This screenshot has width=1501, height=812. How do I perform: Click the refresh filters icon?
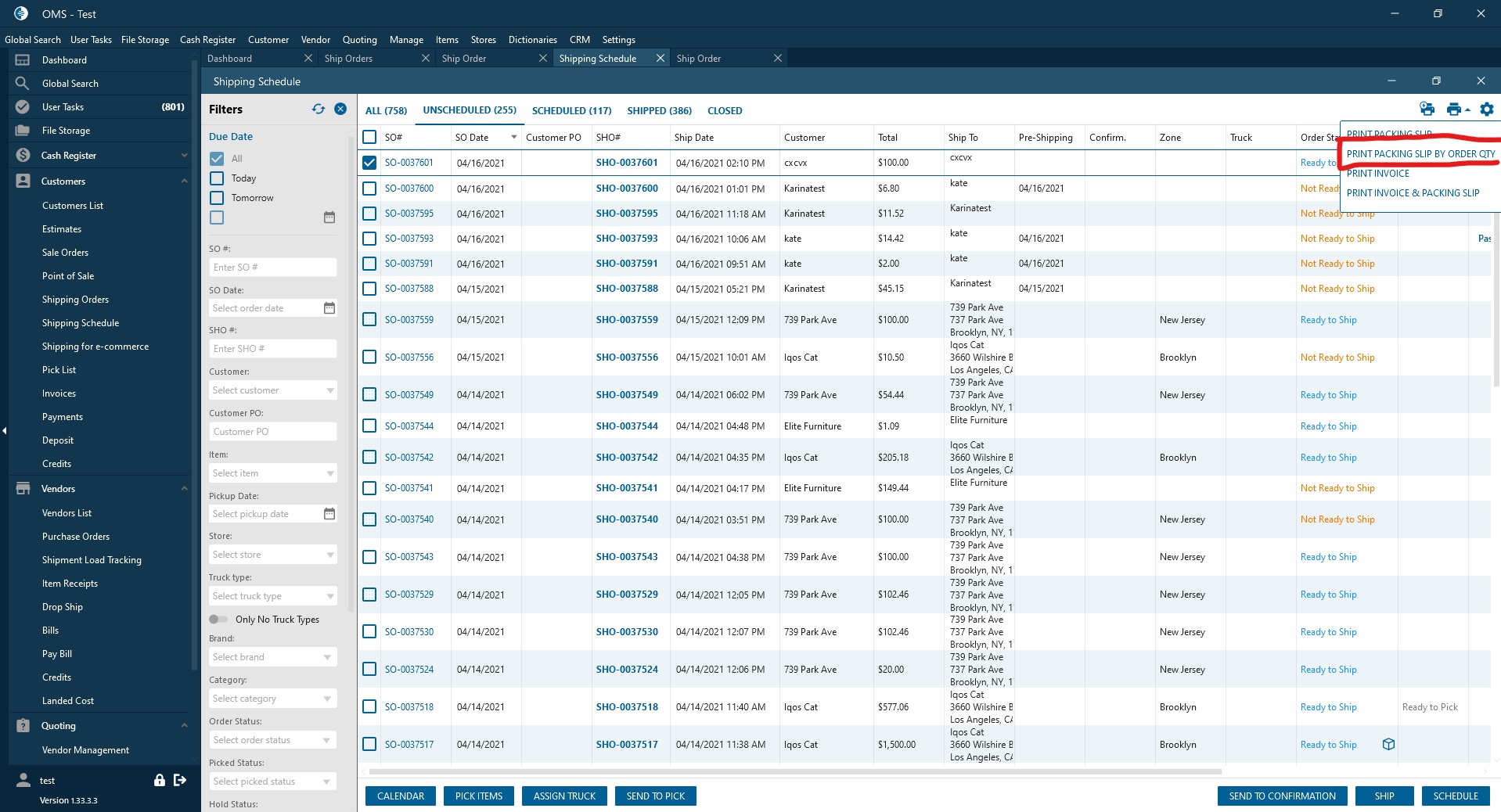[x=318, y=110]
